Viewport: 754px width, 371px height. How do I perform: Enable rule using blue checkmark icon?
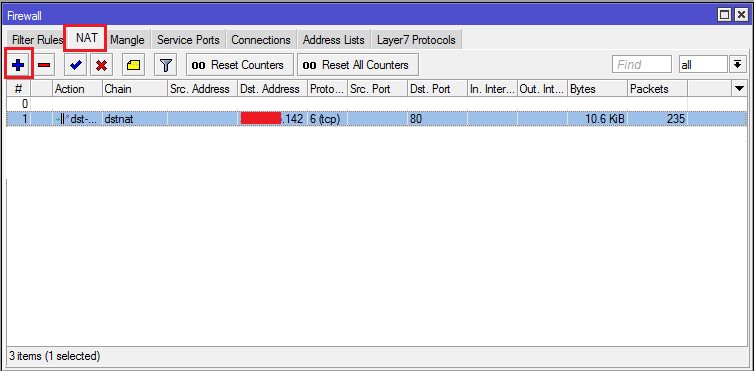75,65
